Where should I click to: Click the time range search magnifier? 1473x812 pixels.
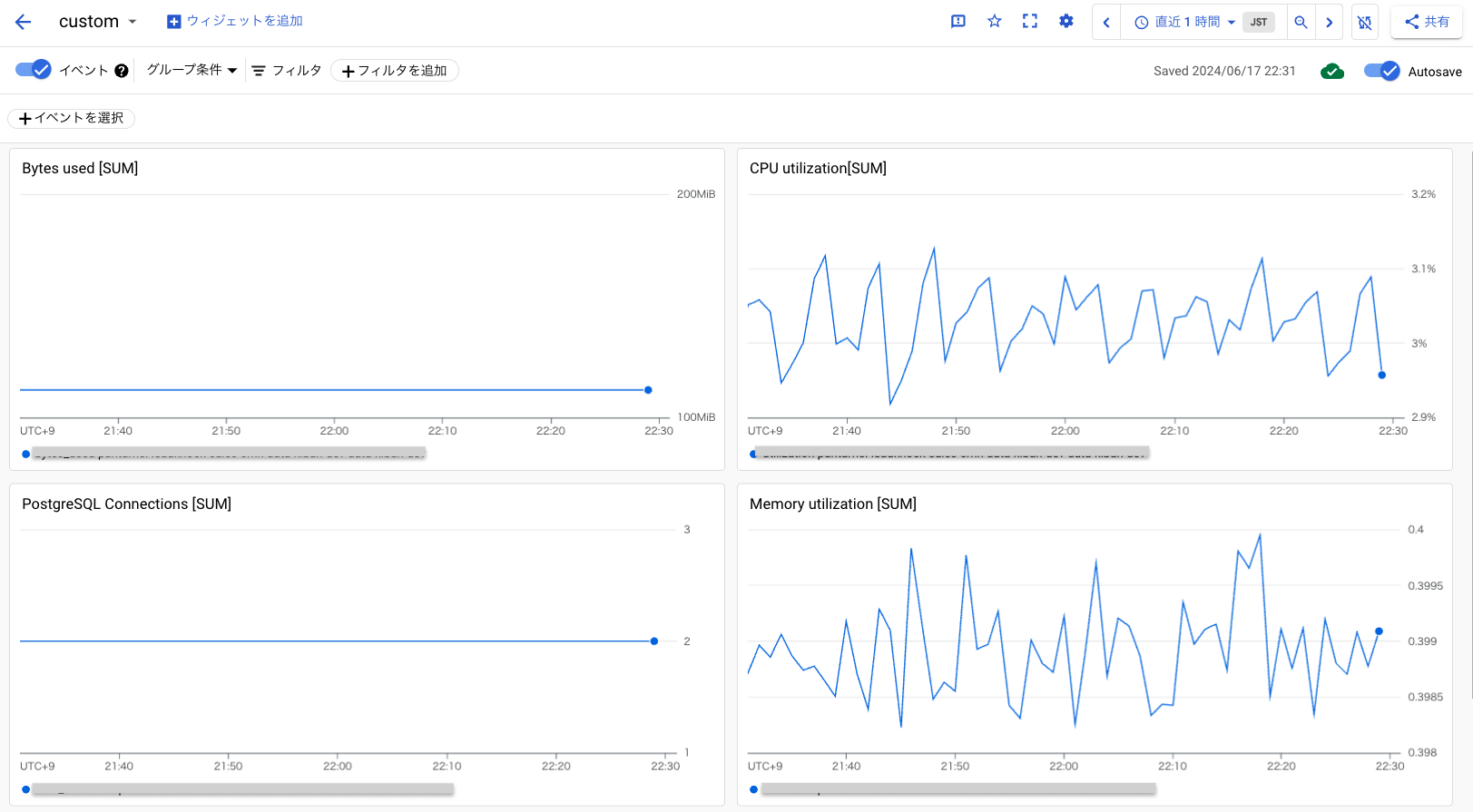point(1301,23)
